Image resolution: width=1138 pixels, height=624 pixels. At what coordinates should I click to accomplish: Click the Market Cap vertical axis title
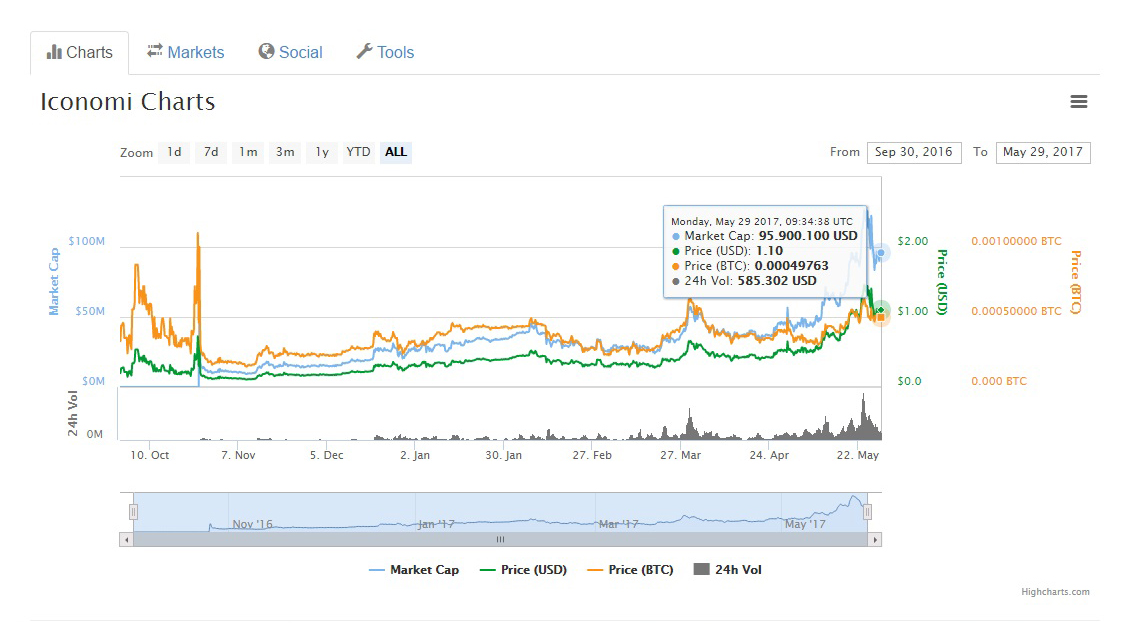pyautogui.click(x=54, y=282)
